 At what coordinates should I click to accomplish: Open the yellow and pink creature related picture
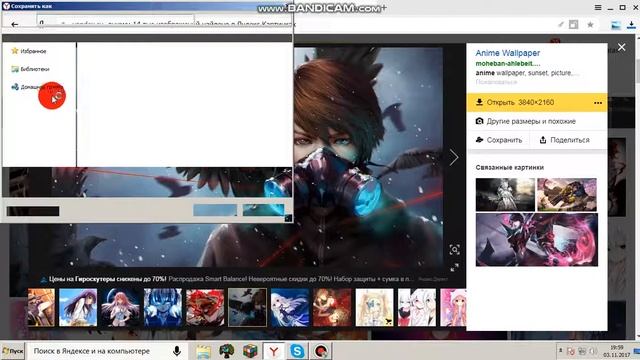point(567,194)
